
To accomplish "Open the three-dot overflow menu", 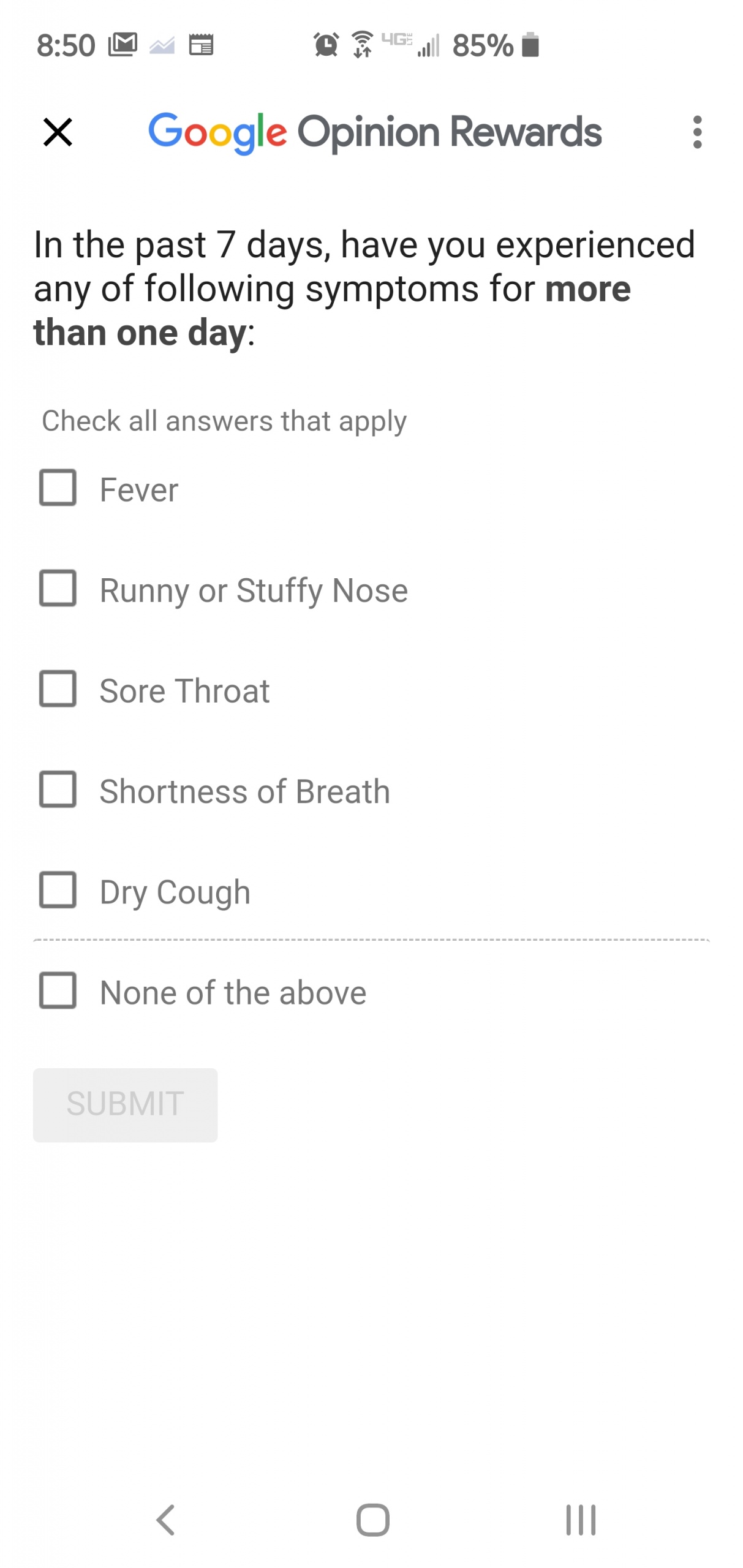I will pos(696,132).
